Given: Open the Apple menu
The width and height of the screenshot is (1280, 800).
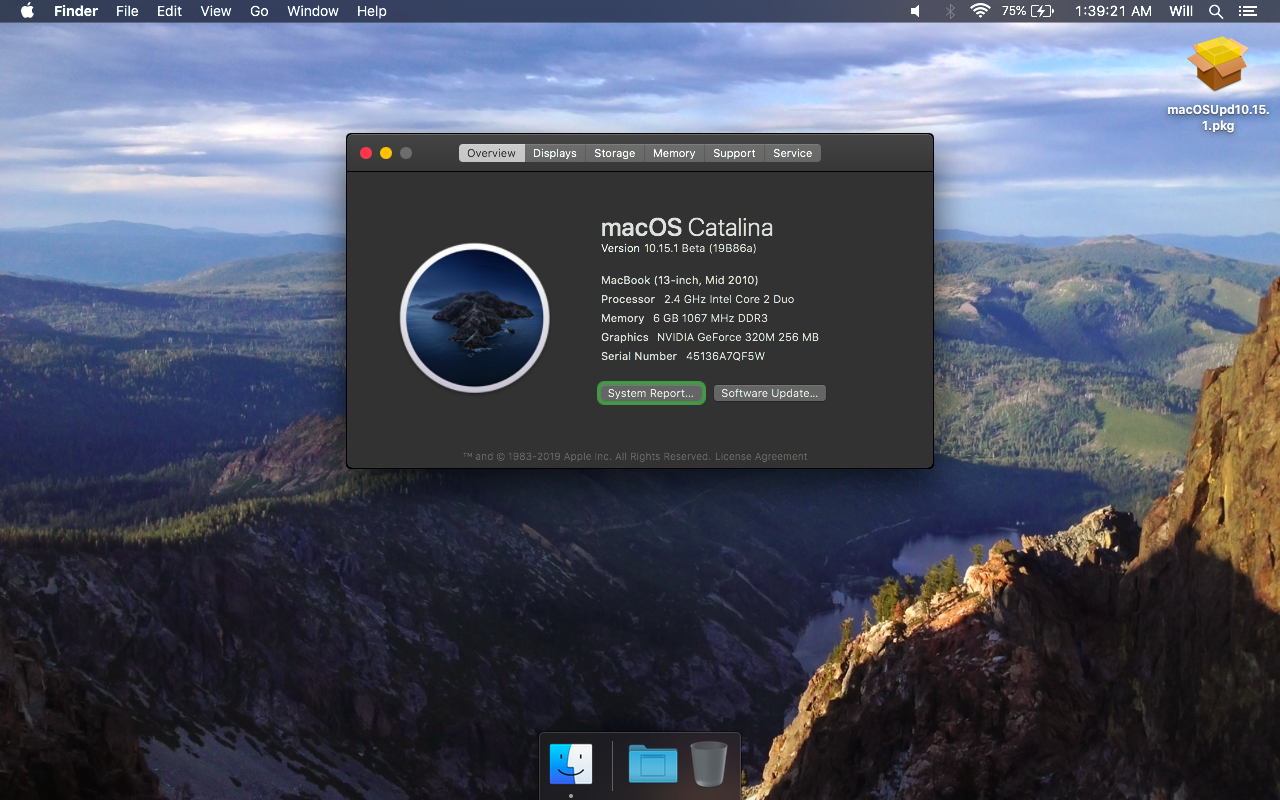Looking at the screenshot, I should pos(27,11).
